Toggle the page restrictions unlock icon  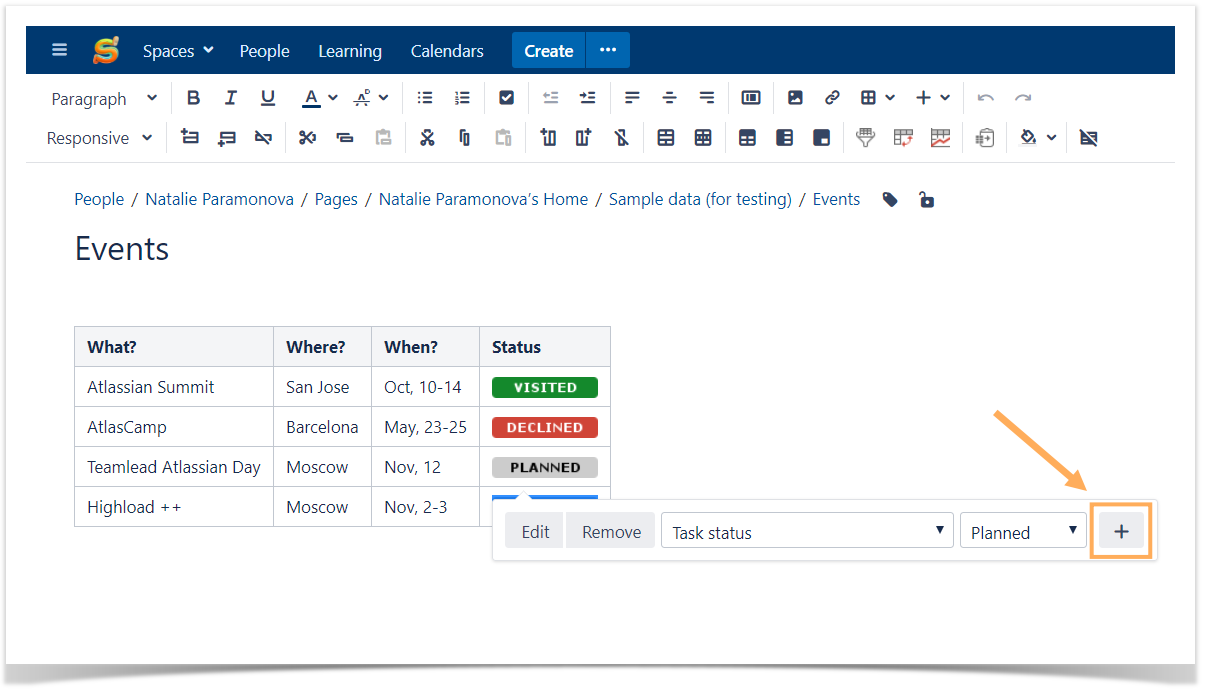point(927,200)
